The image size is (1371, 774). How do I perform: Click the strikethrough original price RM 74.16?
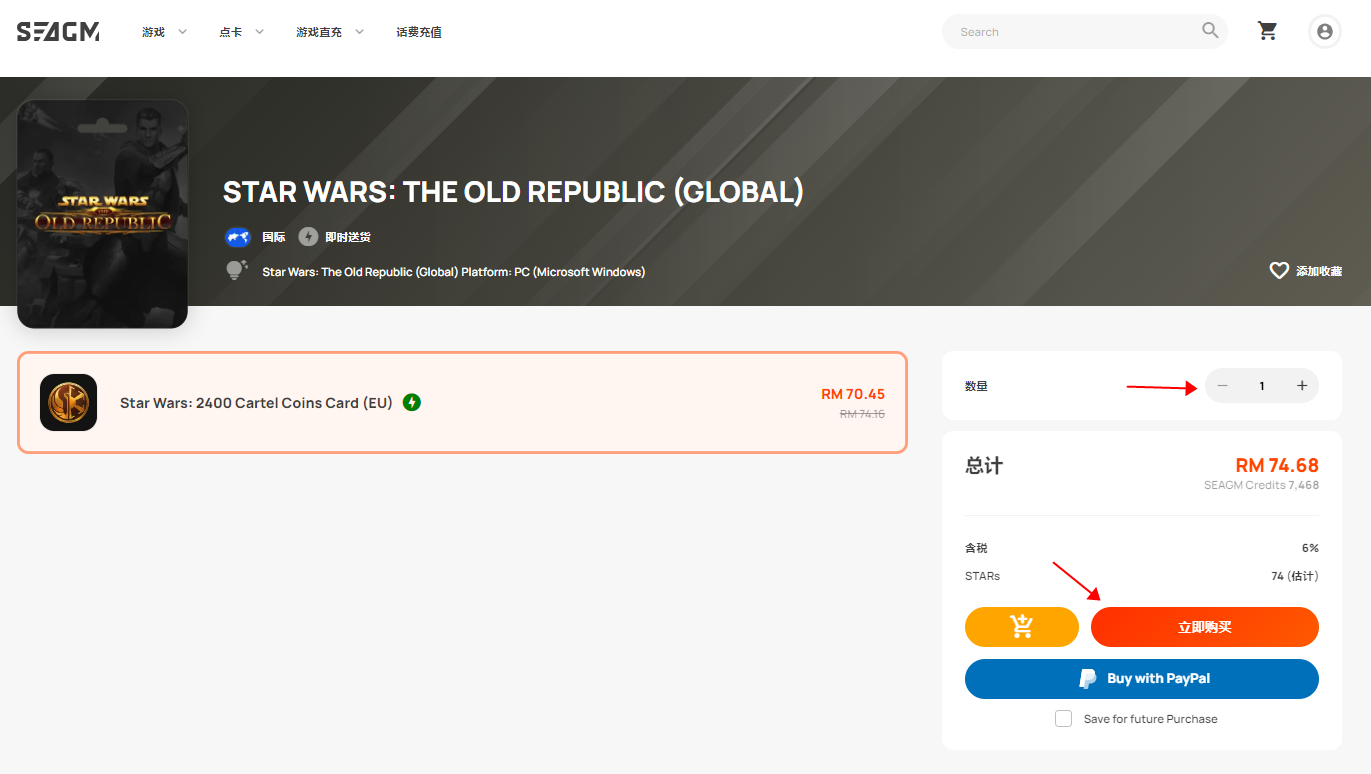tap(862, 413)
